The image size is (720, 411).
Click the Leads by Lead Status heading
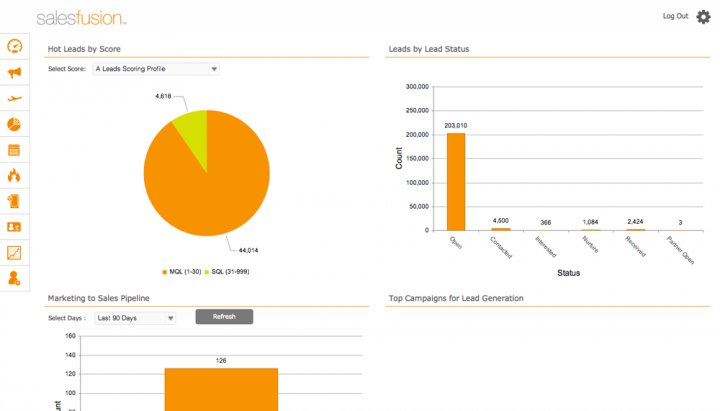coord(429,49)
